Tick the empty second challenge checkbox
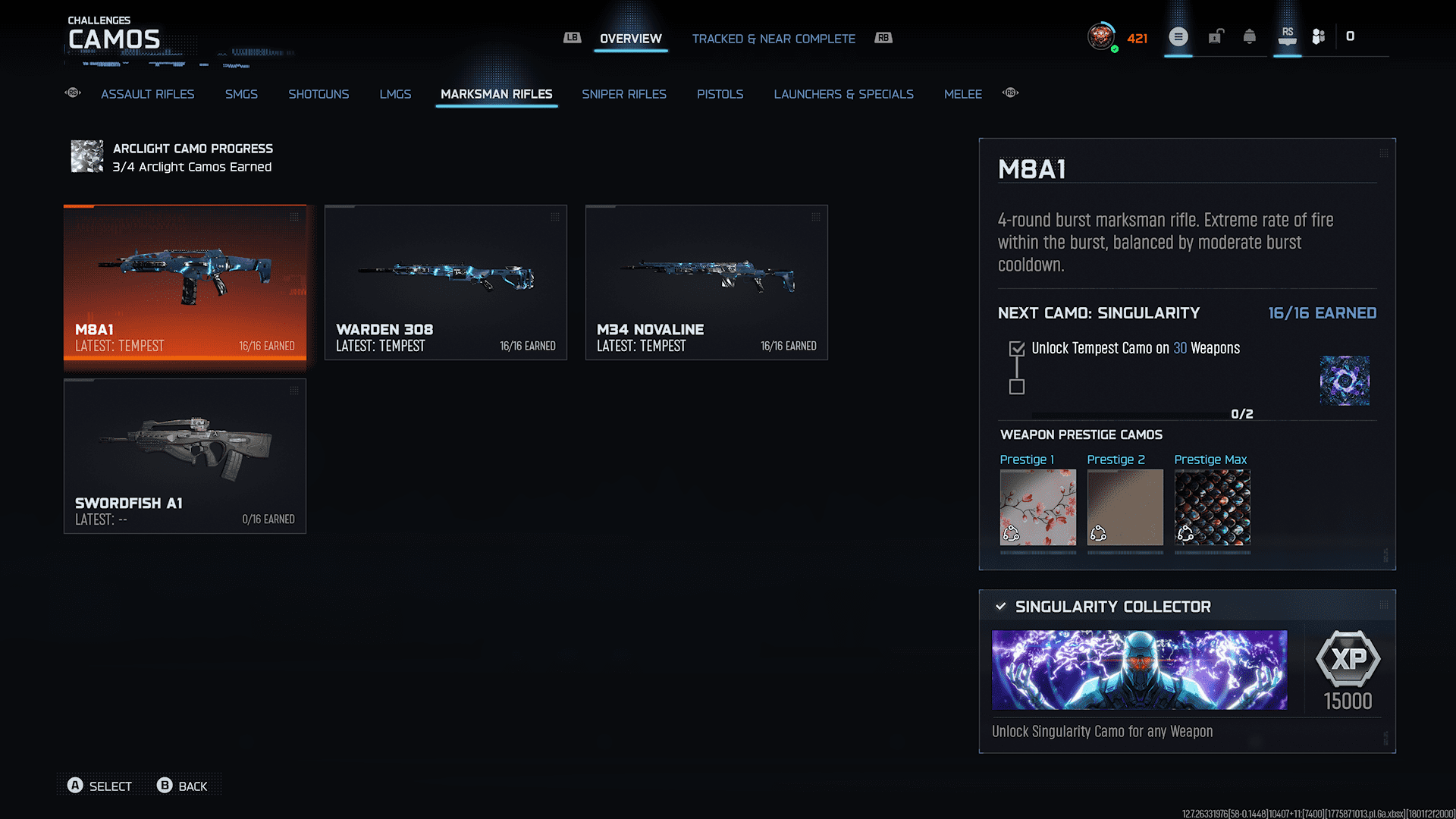Viewport: 1456px width, 819px height. point(1017,388)
